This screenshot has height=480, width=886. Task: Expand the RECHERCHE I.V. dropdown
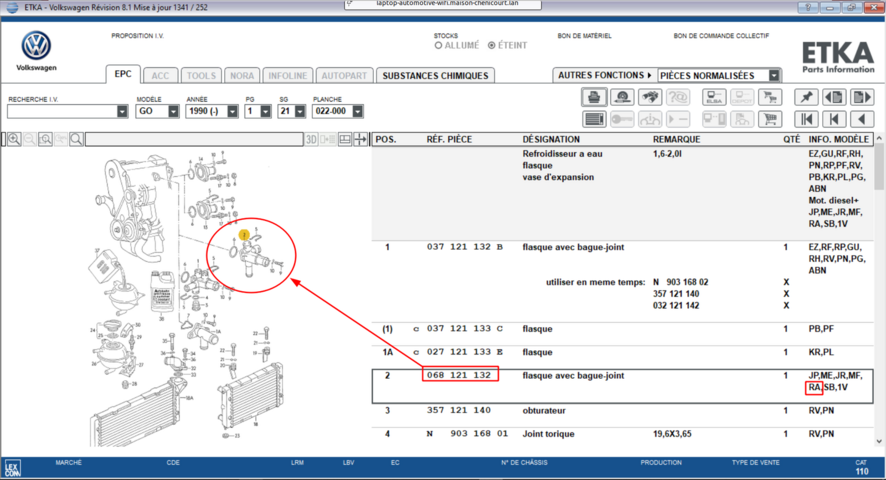click(x=122, y=111)
